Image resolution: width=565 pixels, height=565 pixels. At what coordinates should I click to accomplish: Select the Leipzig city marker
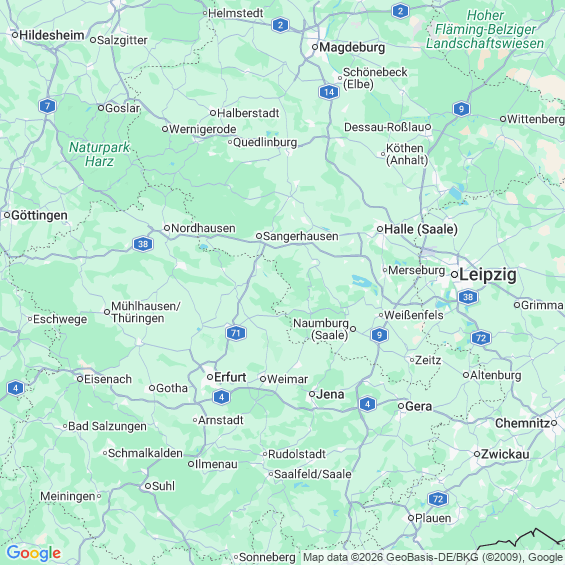[x=454, y=275]
